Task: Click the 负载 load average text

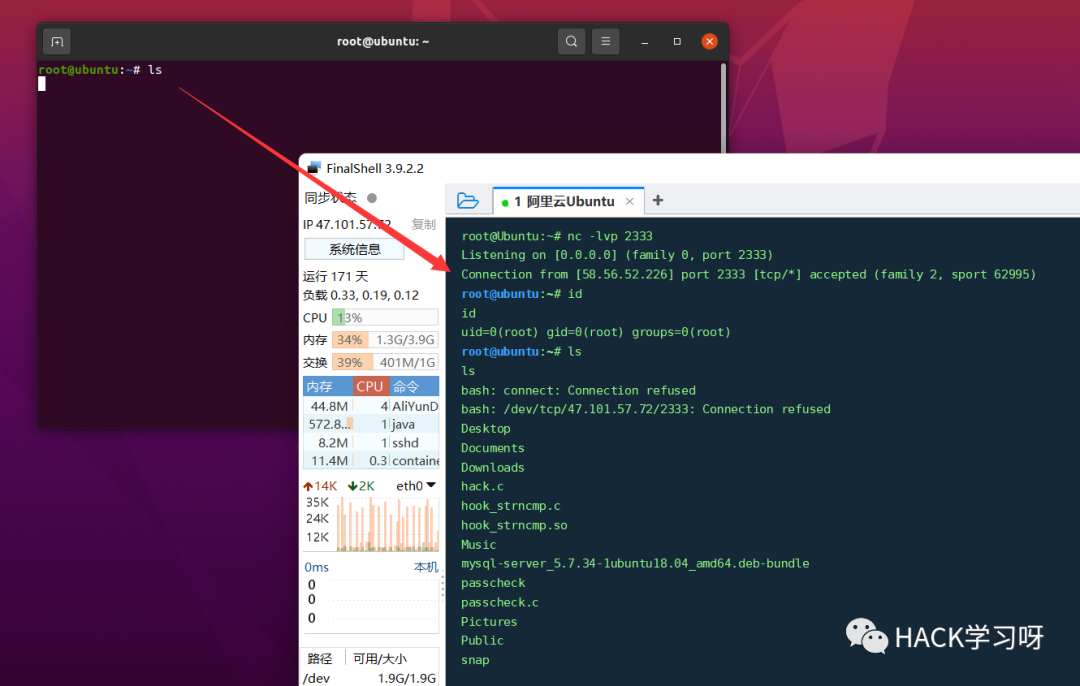Action: (x=361, y=295)
